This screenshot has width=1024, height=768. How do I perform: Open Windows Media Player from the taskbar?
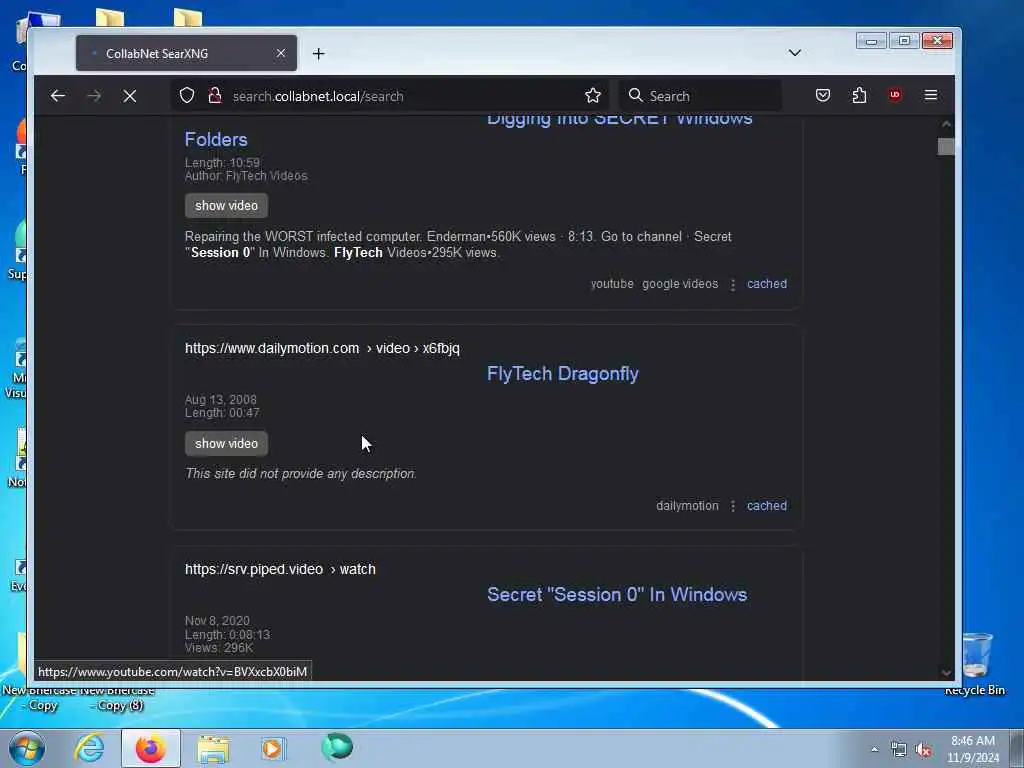[272, 748]
